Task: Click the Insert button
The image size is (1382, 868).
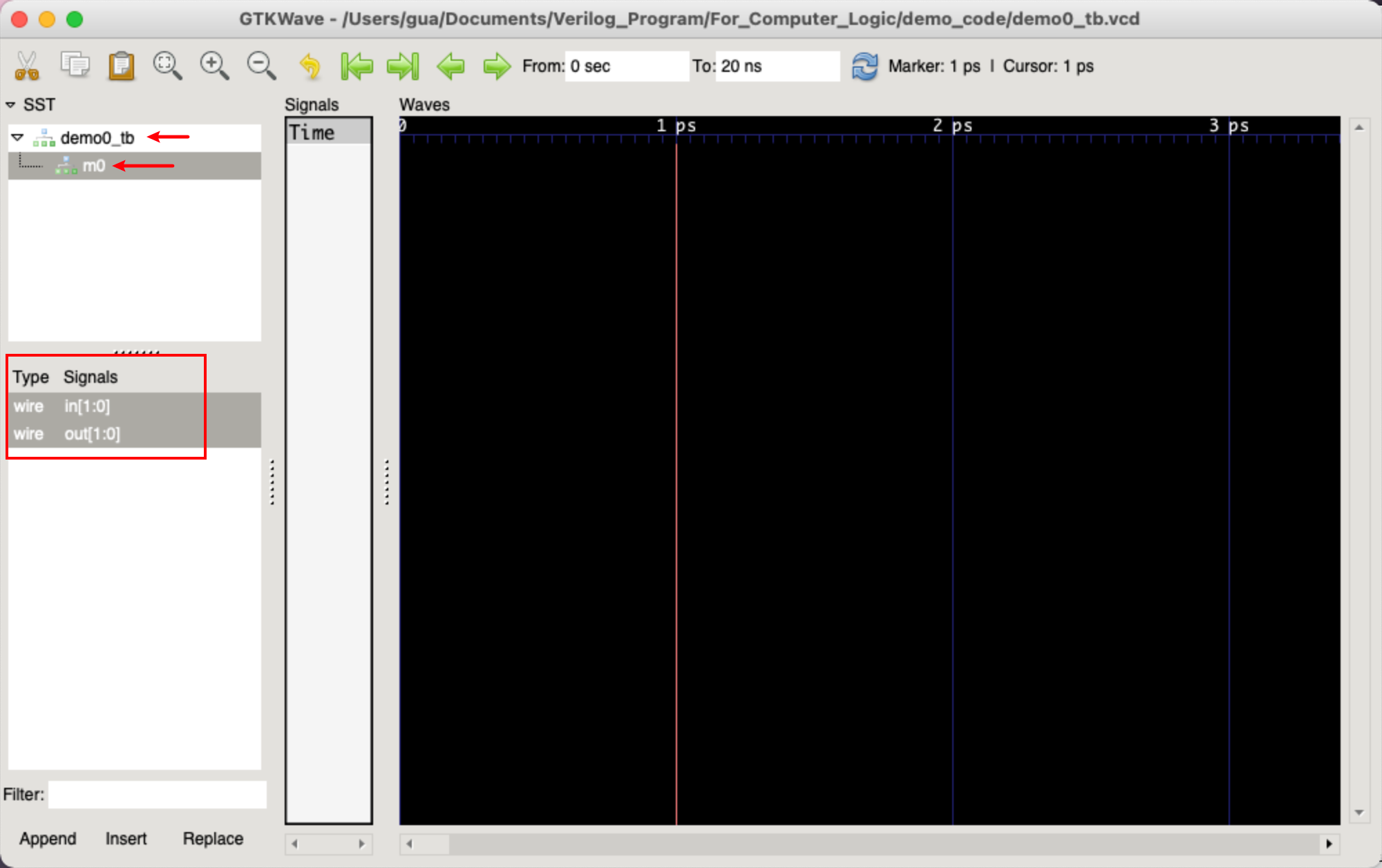Action: click(126, 838)
